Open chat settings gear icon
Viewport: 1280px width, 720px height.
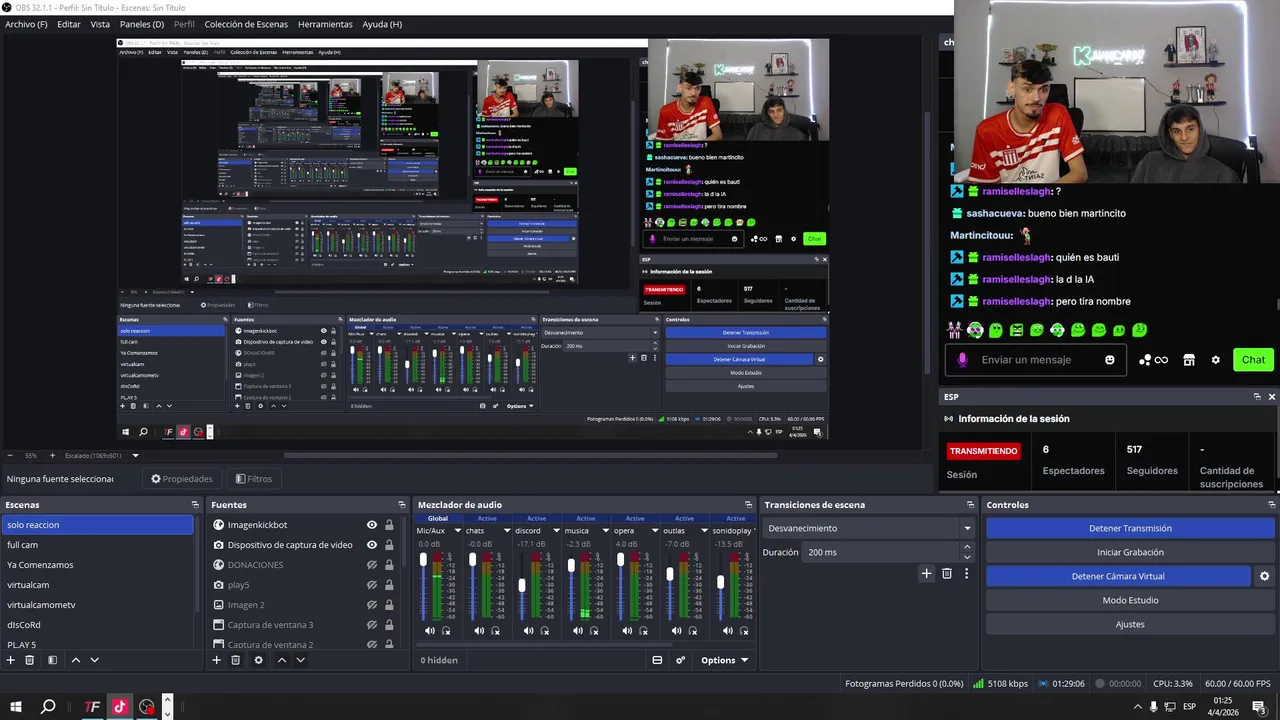pos(1216,360)
